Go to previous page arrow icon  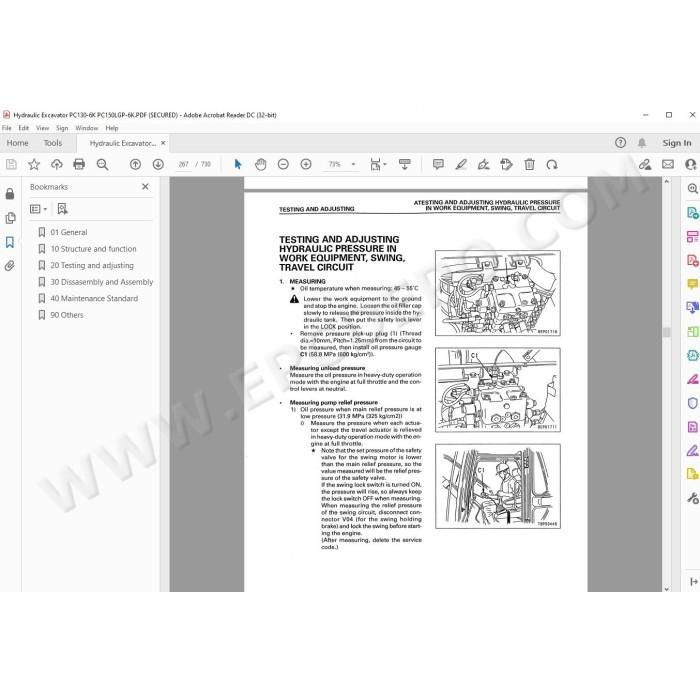135,165
